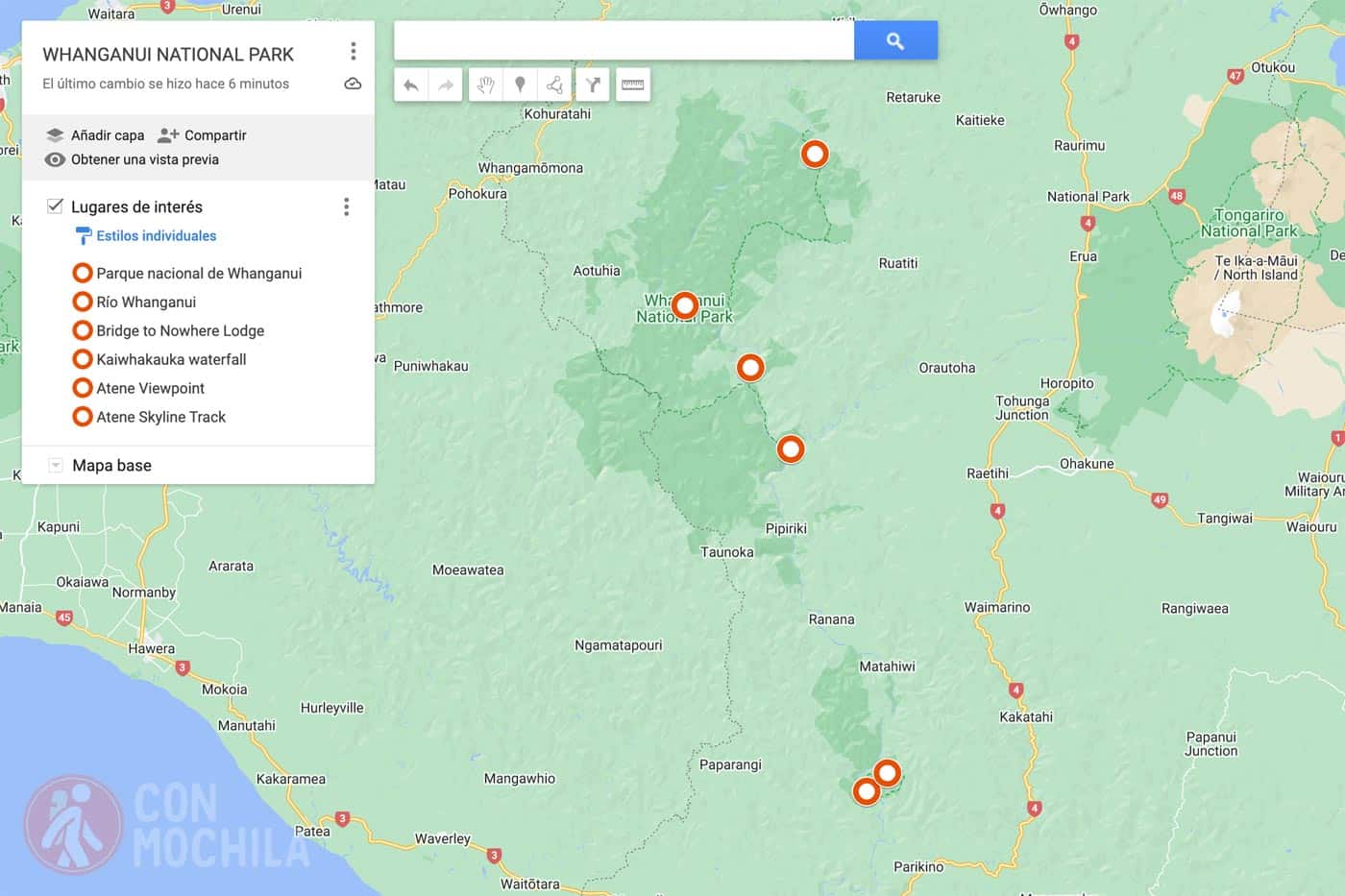Select the measure distance ruler tool

click(633, 85)
